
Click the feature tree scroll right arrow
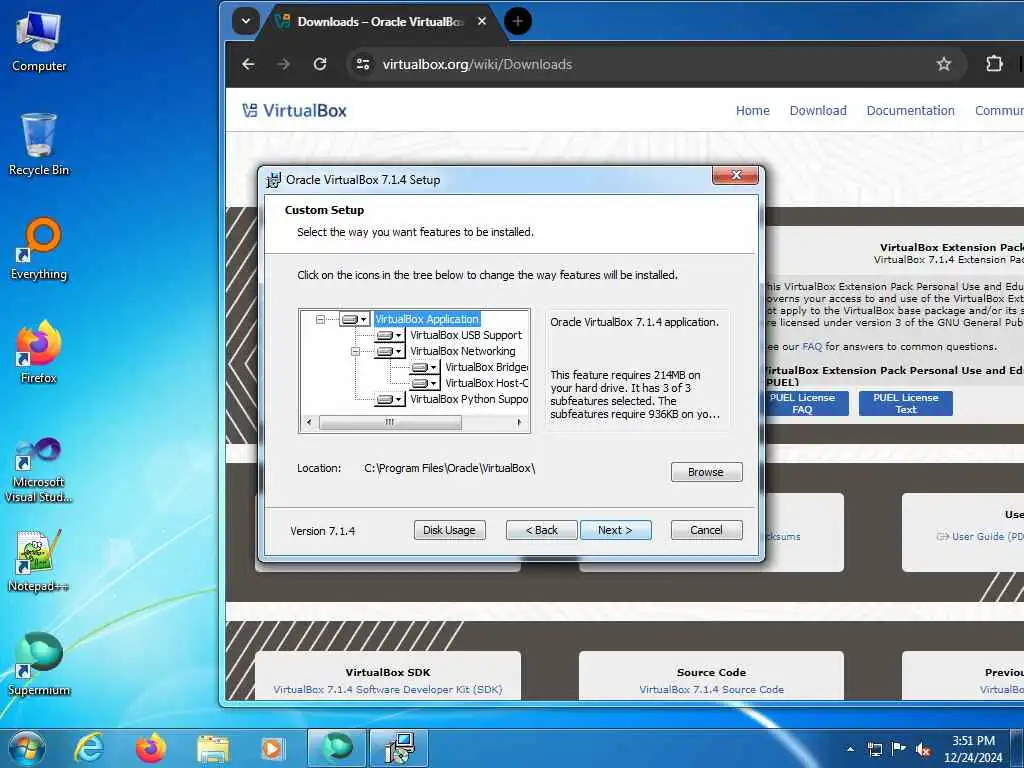coord(519,423)
